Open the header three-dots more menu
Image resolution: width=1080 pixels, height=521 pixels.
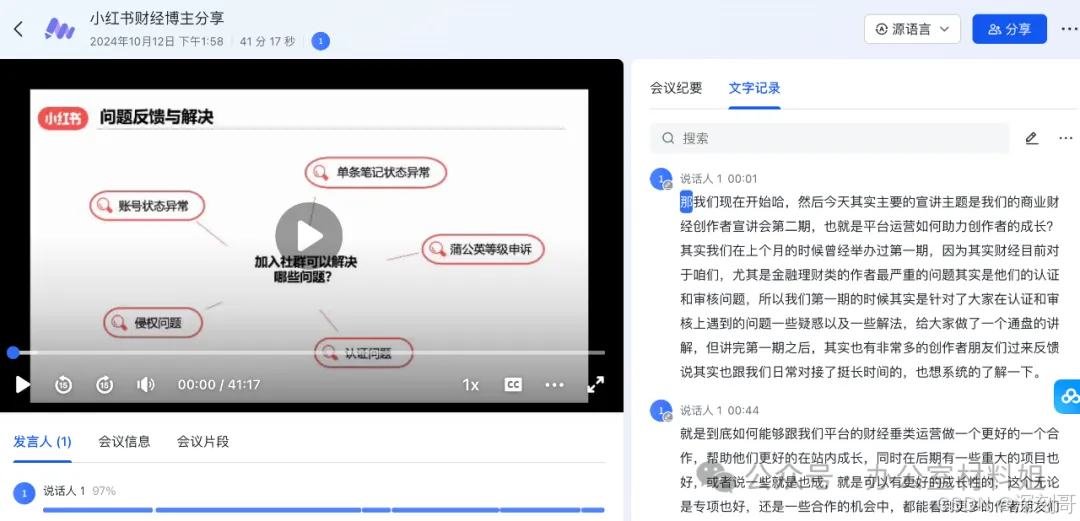[x=1069, y=29]
